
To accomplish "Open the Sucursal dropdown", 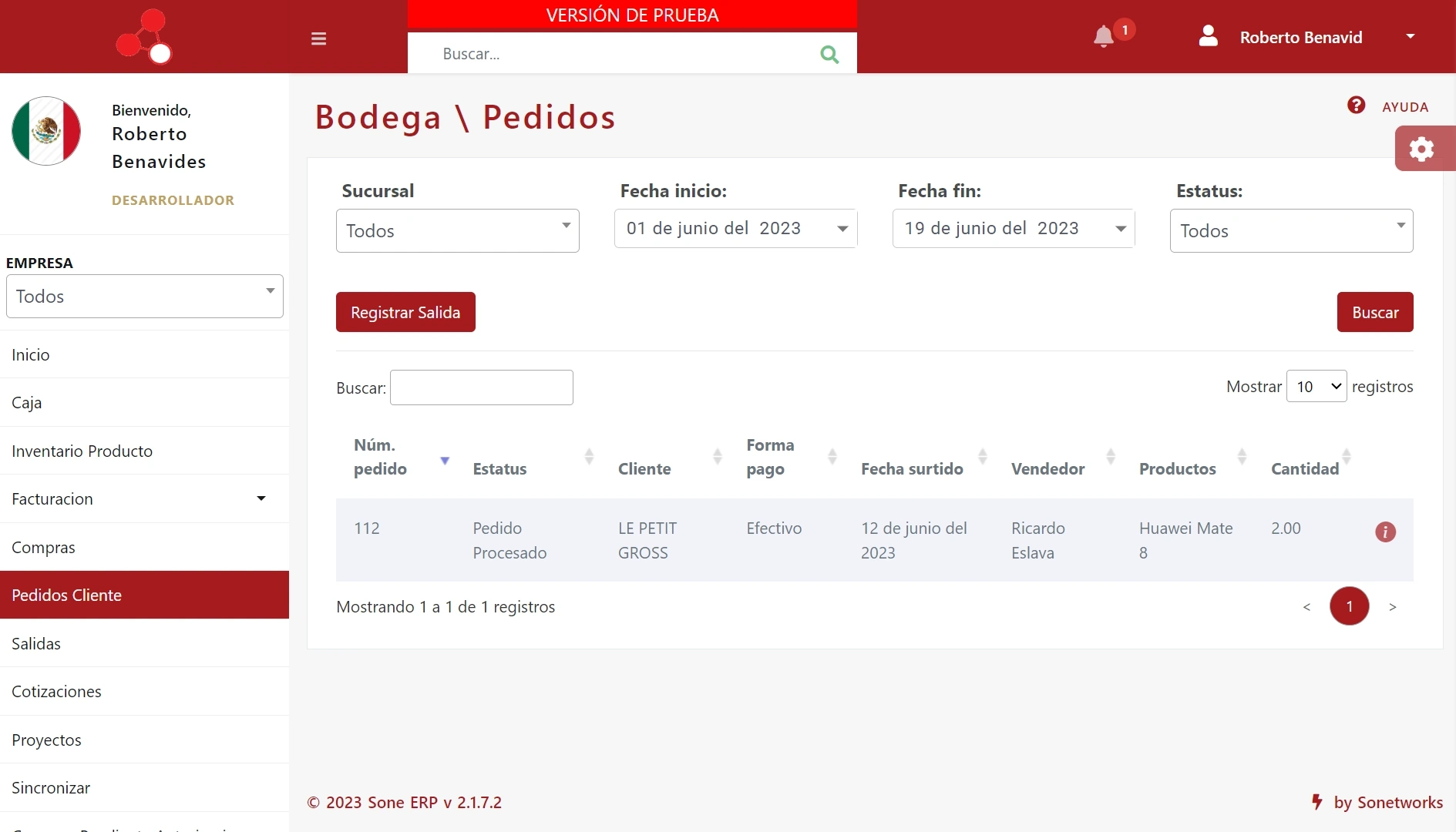I will [458, 230].
